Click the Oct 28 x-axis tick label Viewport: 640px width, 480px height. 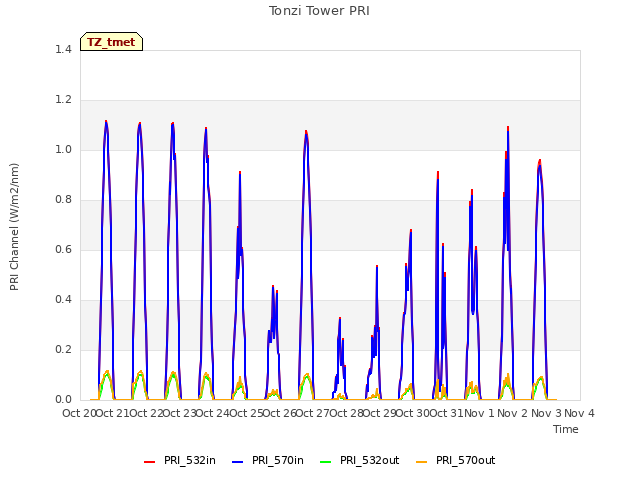pos(346,413)
